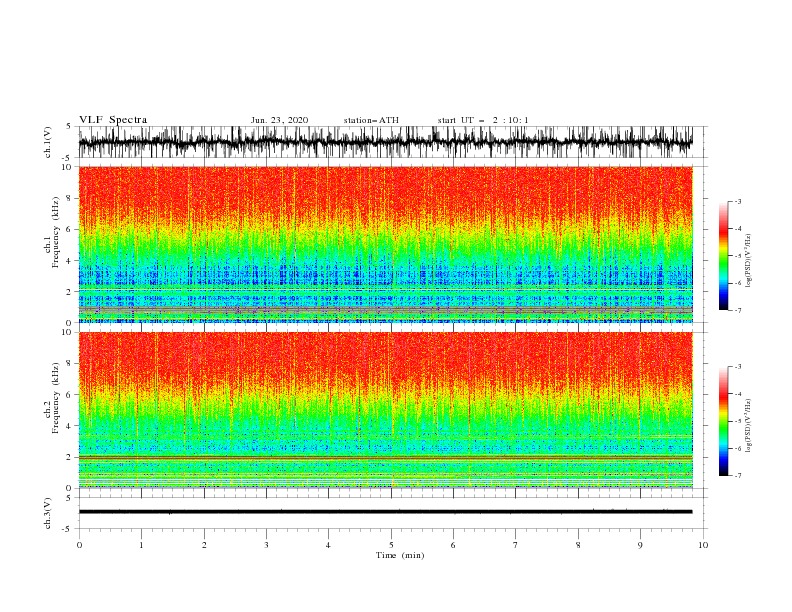Click the "8" kHz tick on ch.1 frequency axis

69,198
